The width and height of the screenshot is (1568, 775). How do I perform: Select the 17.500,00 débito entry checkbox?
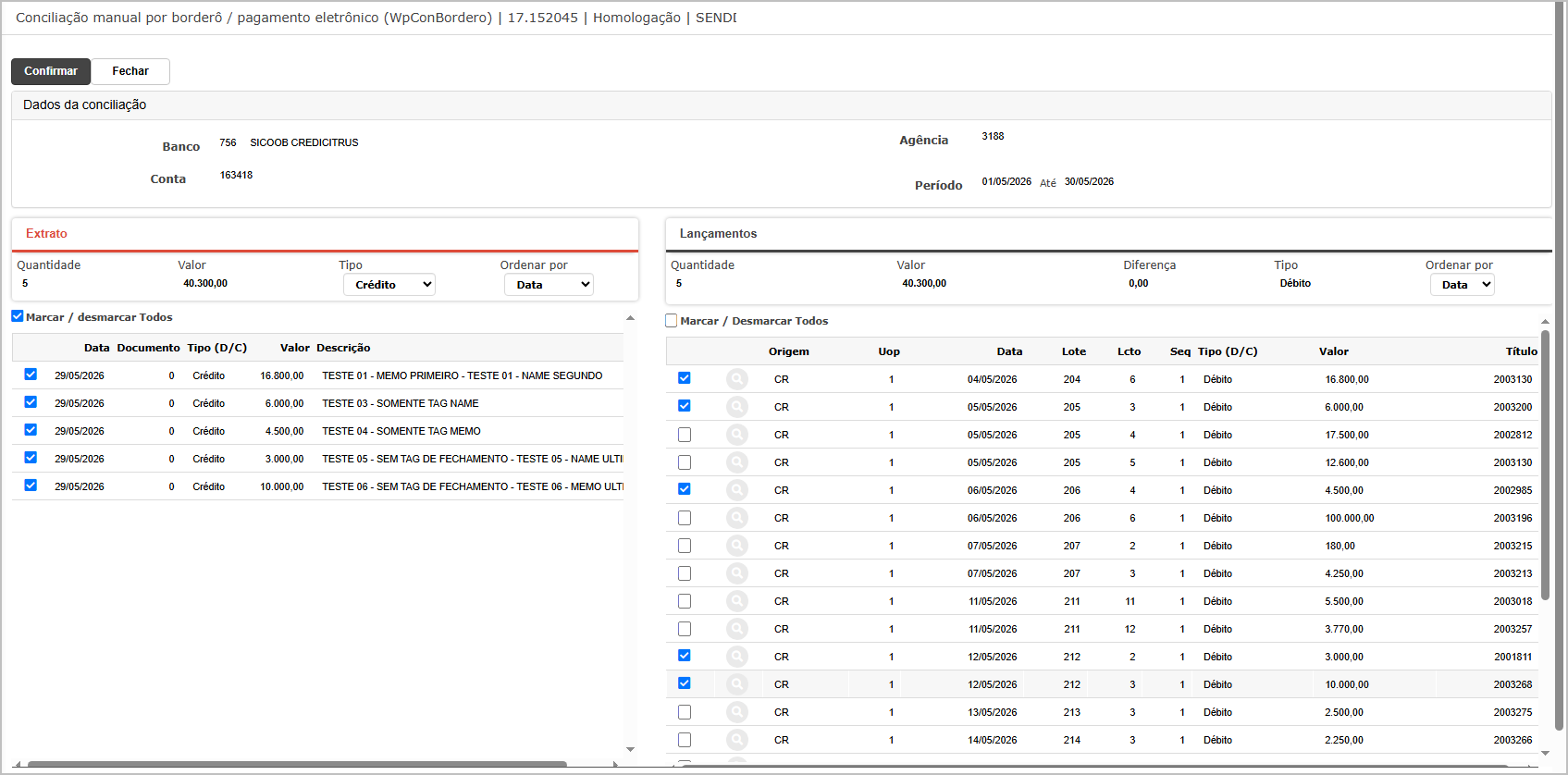coord(685,435)
